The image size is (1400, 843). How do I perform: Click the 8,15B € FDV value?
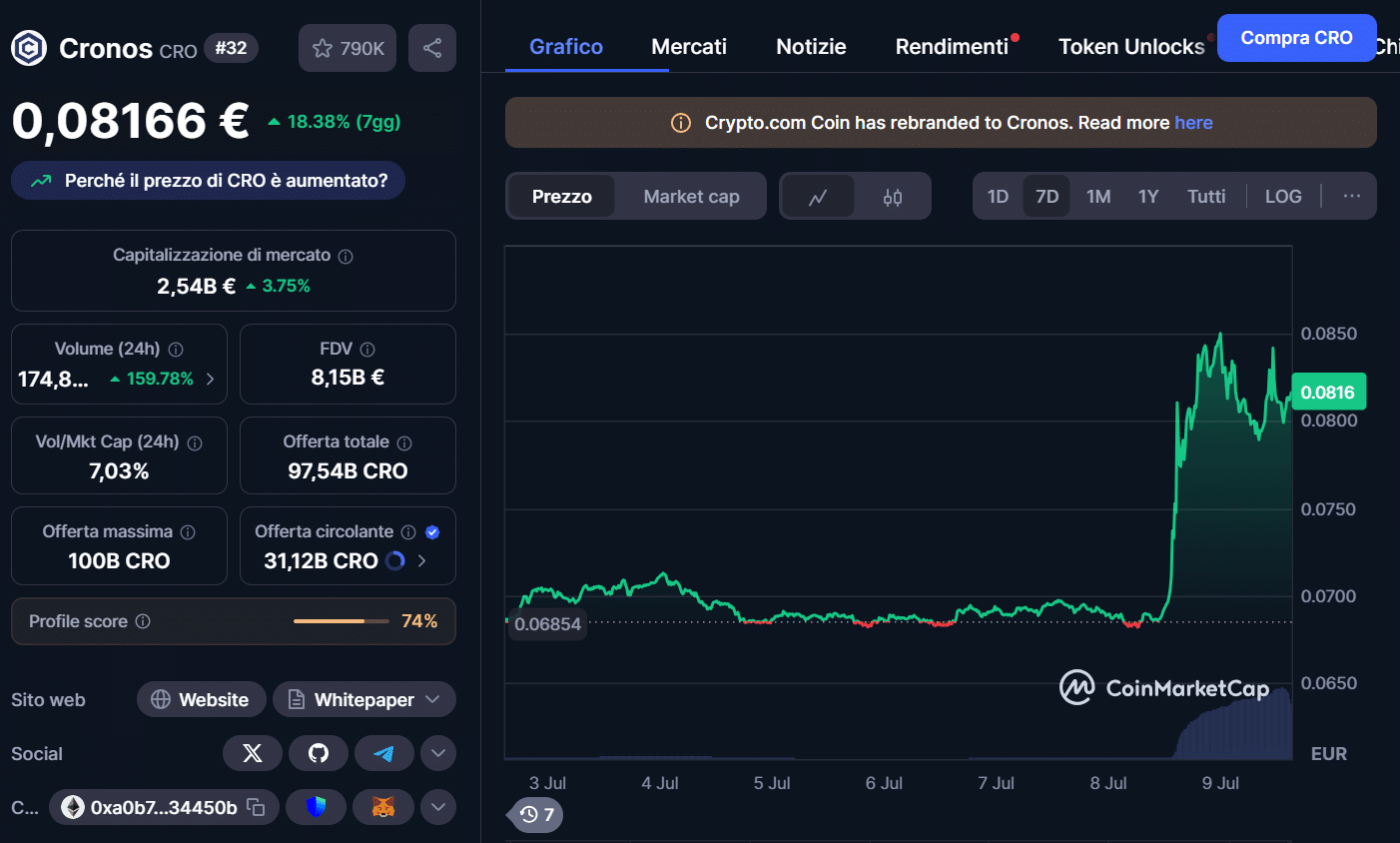[348, 378]
